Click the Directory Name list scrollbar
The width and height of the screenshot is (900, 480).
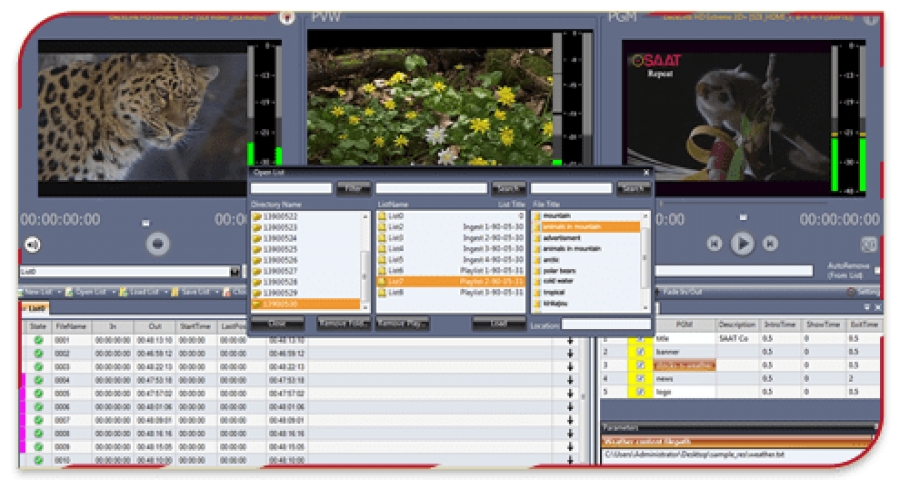coord(365,260)
